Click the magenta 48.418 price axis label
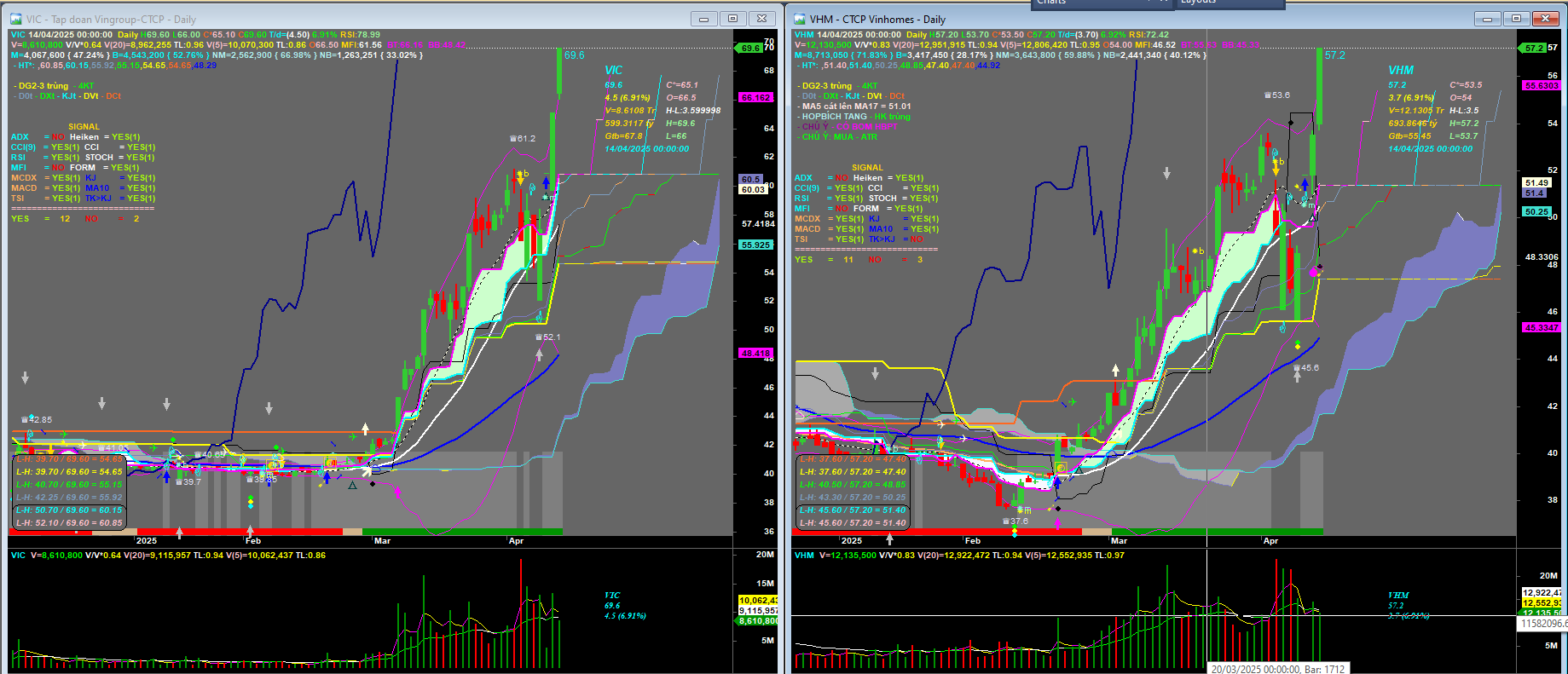Image resolution: width=1568 pixels, height=674 pixels. [755, 353]
